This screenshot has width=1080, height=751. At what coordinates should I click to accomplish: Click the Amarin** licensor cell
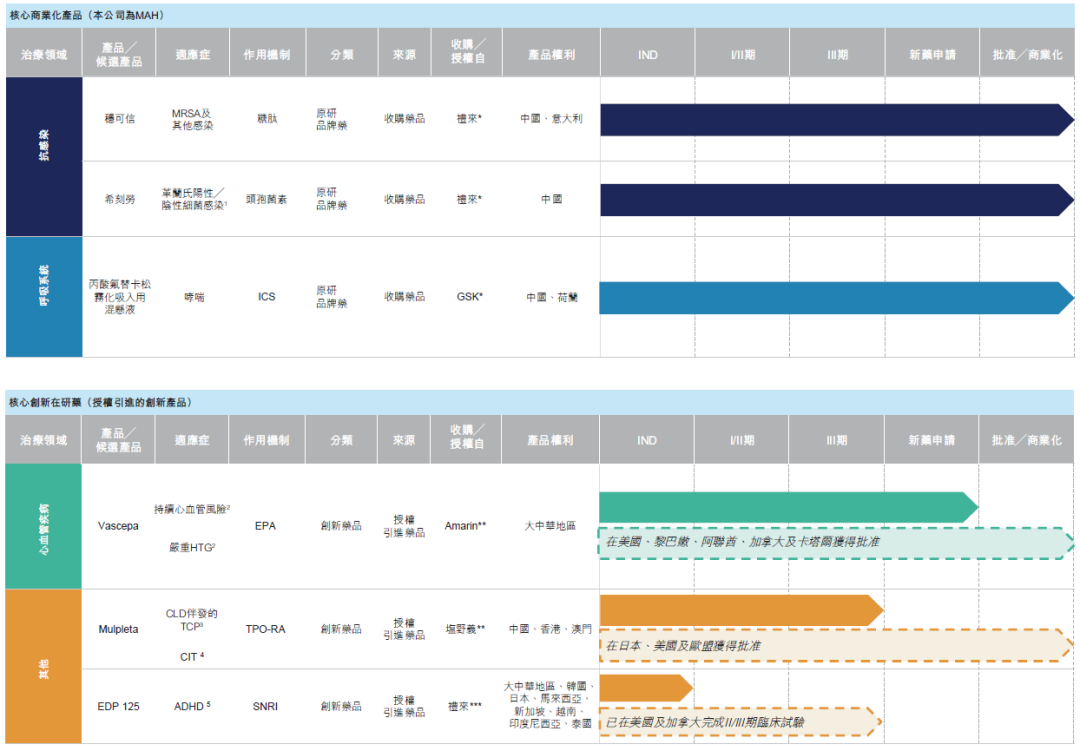[466, 526]
